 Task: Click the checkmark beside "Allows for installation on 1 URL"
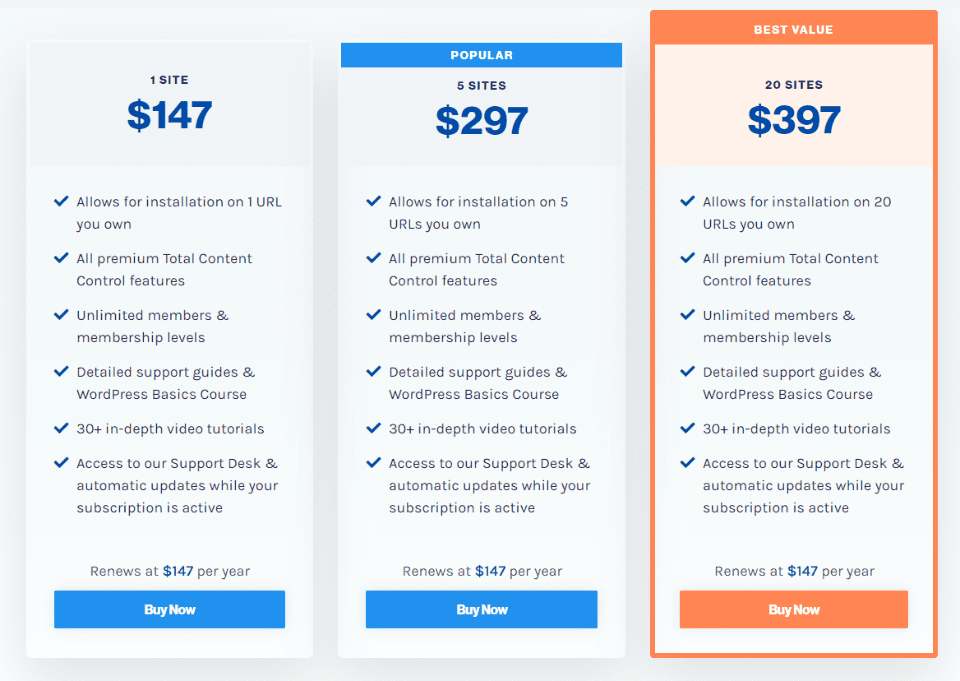(x=61, y=201)
